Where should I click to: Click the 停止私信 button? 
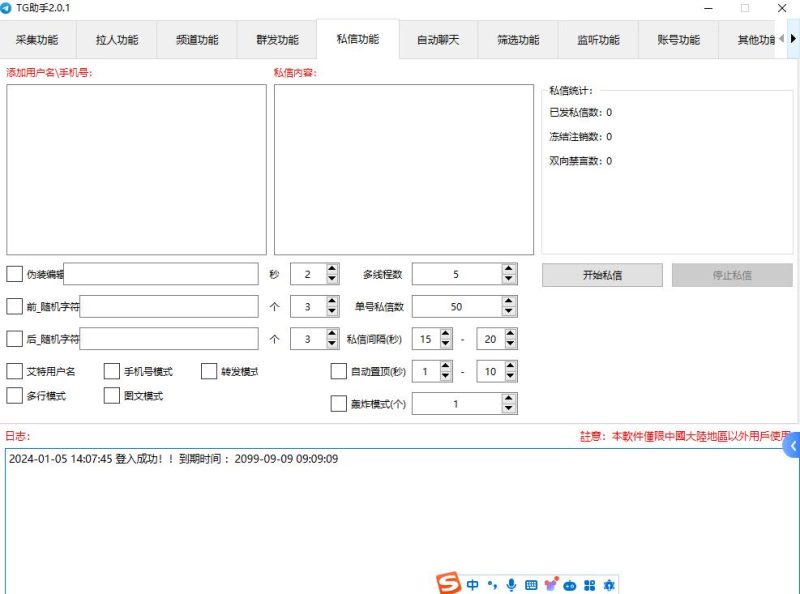731,274
